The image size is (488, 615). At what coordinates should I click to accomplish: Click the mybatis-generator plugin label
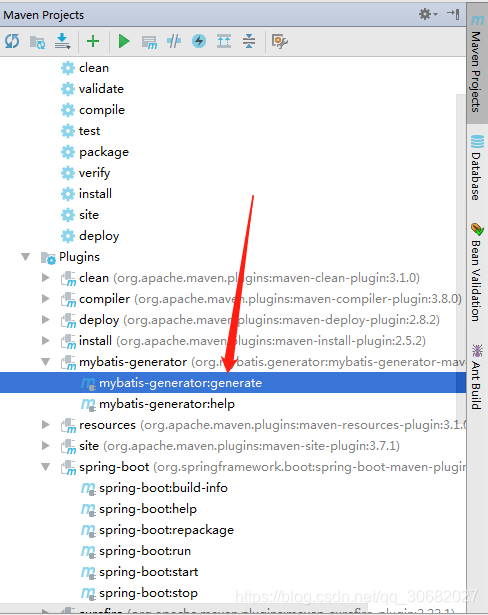click(133, 362)
